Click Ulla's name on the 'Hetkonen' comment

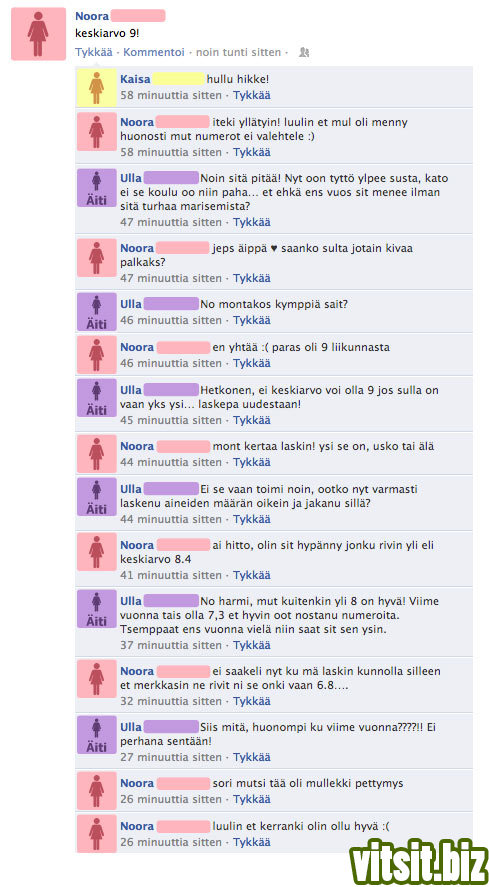tap(131, 390)
